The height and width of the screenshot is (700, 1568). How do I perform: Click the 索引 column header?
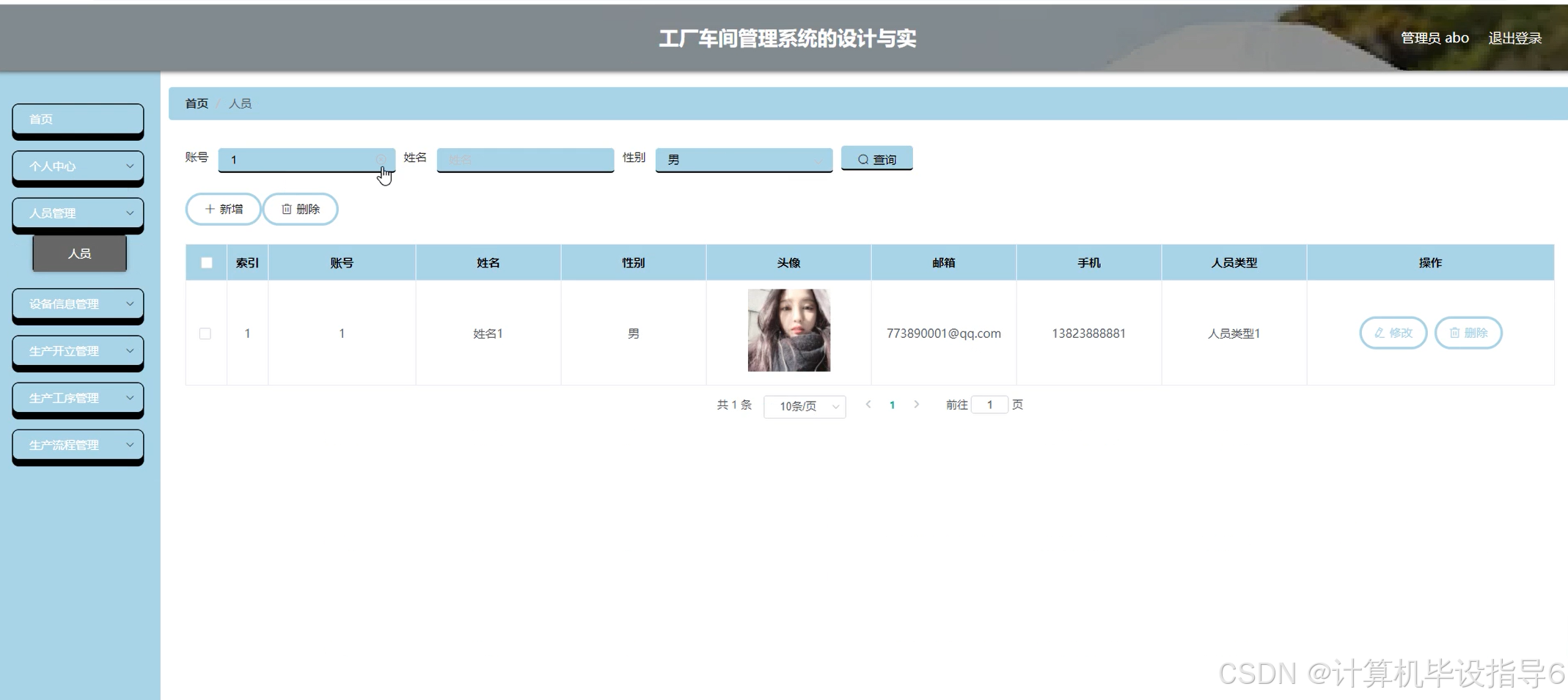click(247, 262)
